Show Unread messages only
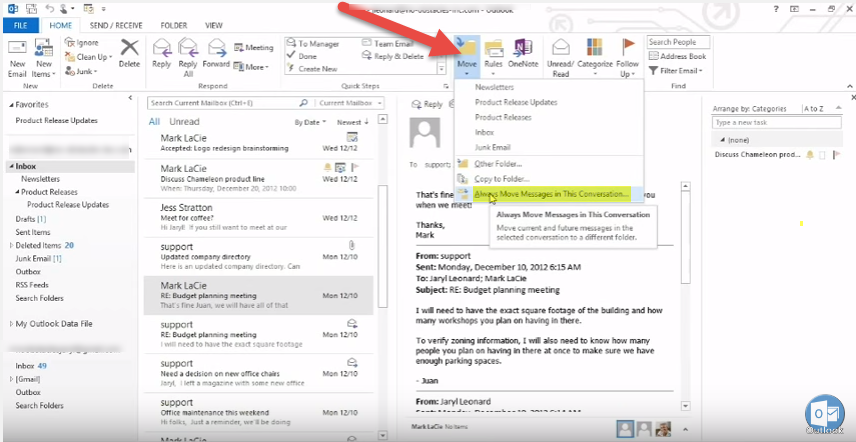The height and width of the screenshot is (442, 856). click(x=184, y=122)
